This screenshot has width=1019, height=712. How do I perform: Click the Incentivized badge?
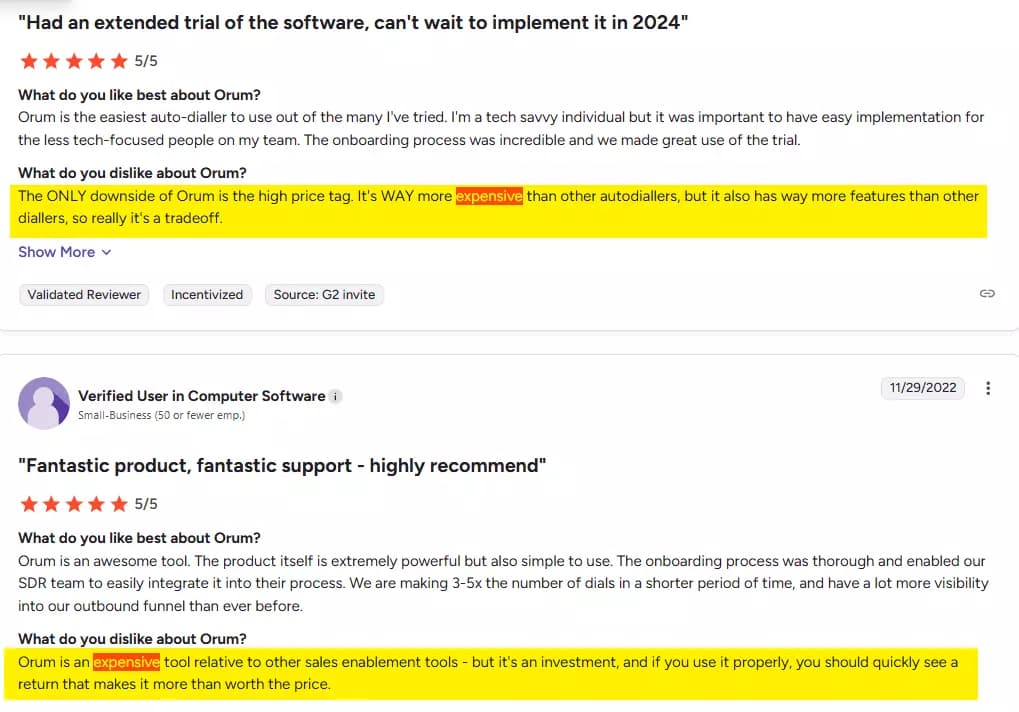pos(207,294)
